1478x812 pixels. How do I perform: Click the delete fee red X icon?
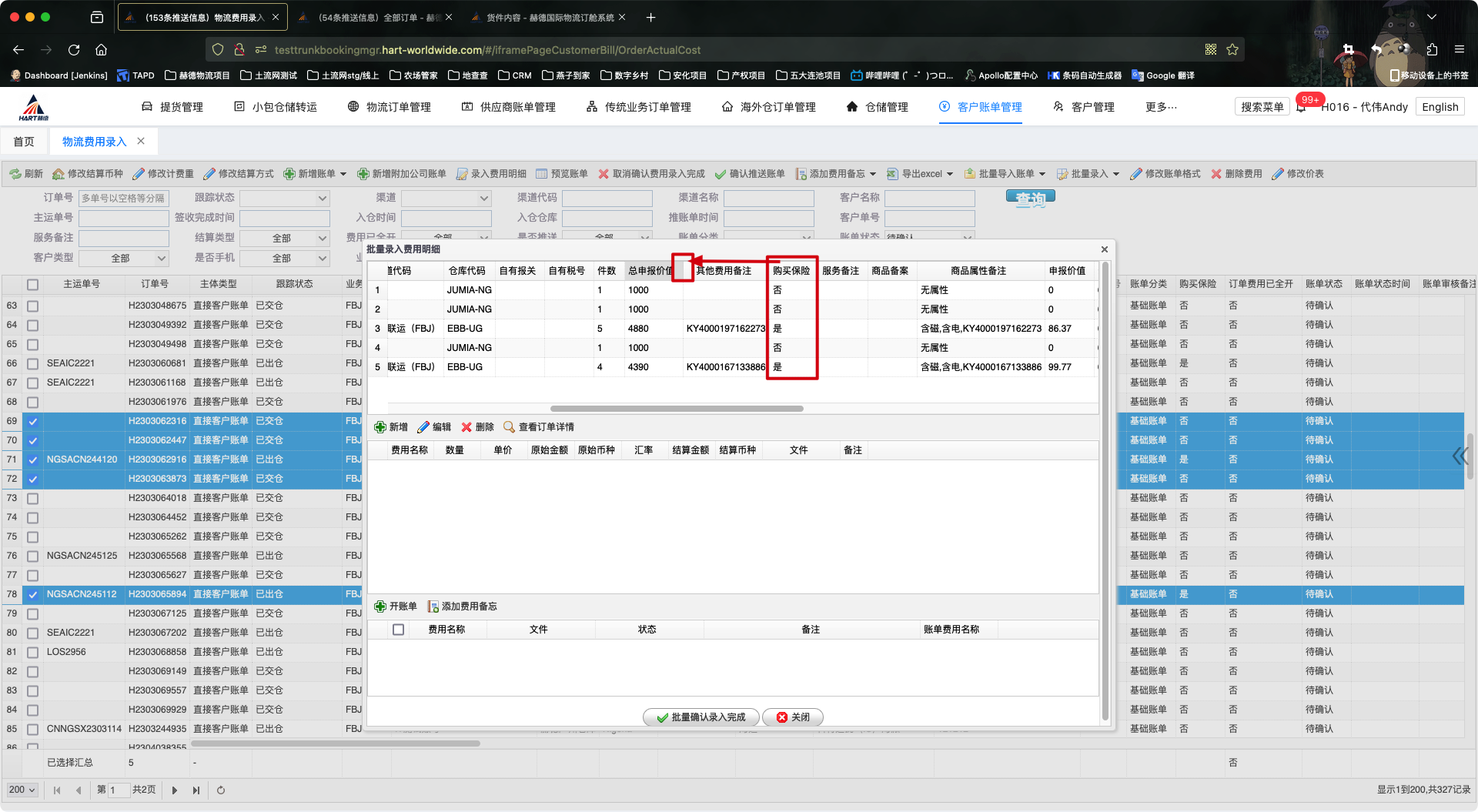coord(1216,174)
